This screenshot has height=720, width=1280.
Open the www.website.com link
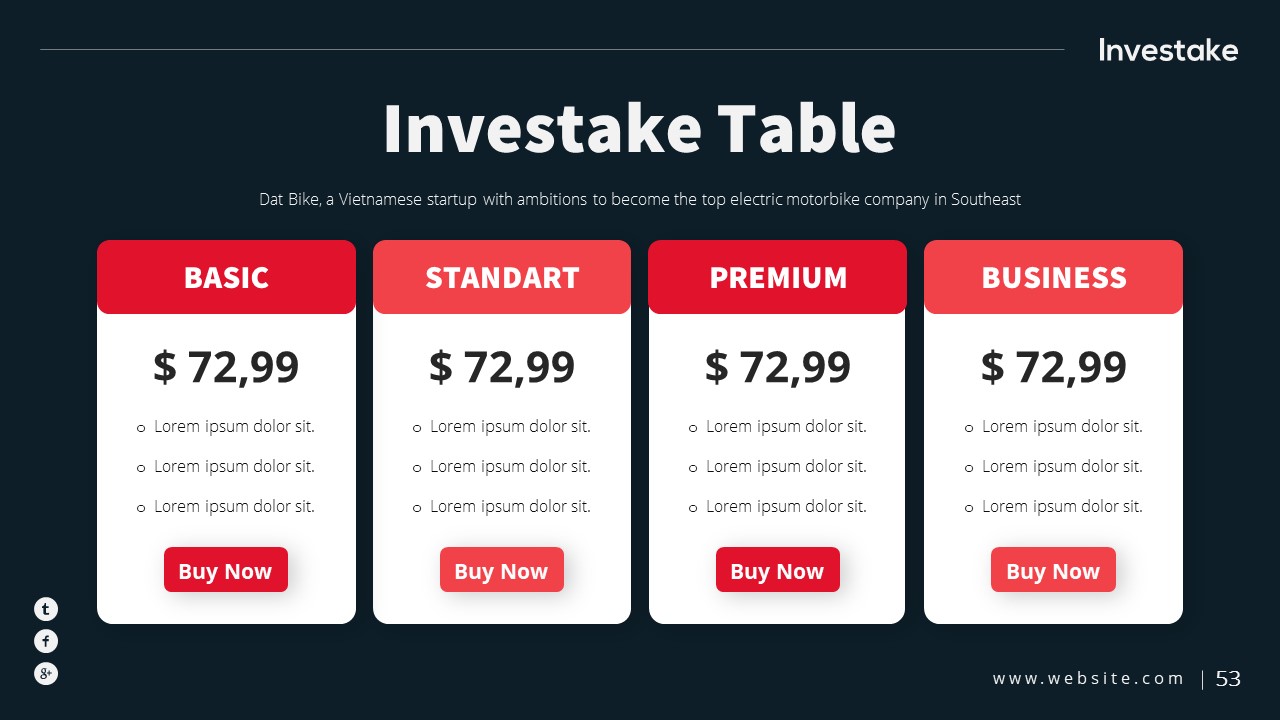pos(1088,679)
